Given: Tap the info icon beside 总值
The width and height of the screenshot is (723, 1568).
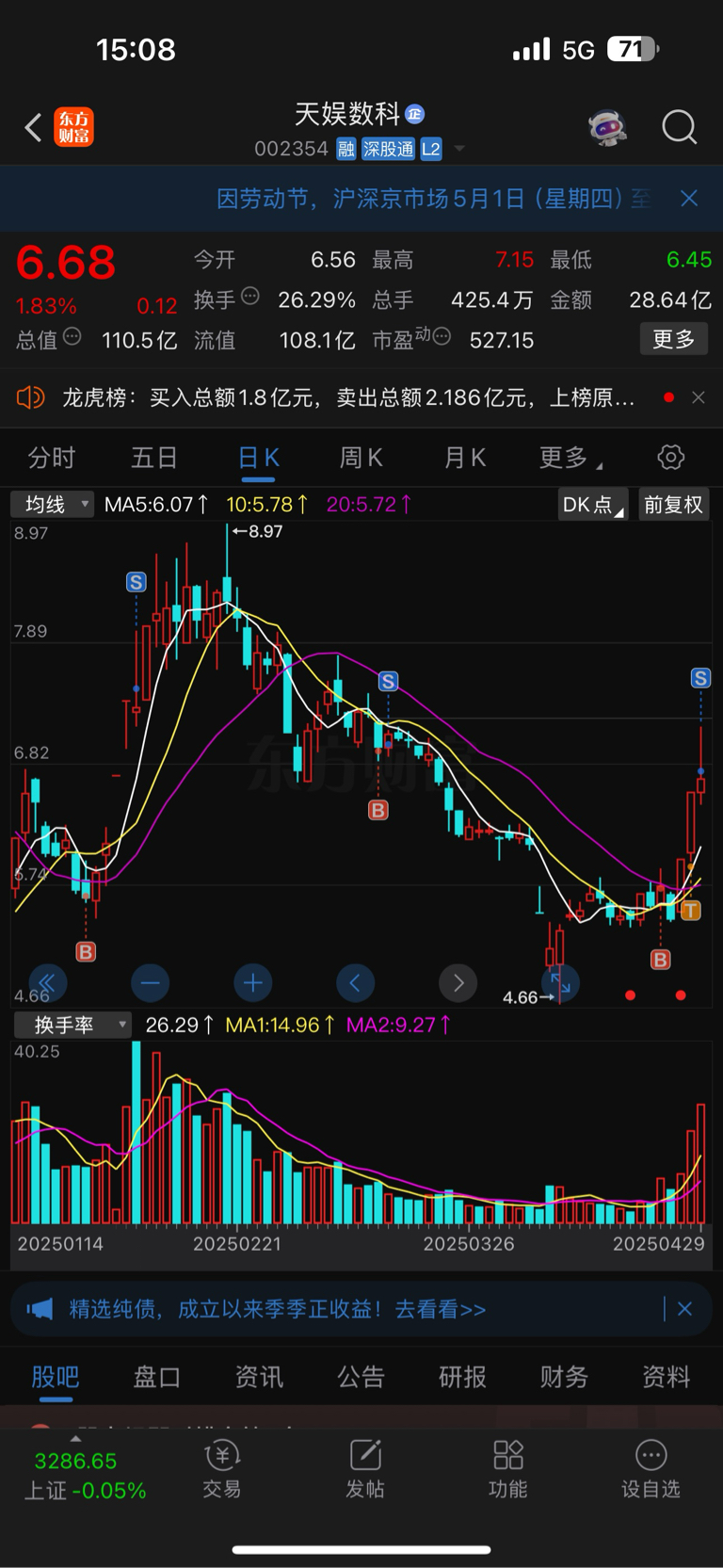Looking at the screenshot, I should point(72,336).
